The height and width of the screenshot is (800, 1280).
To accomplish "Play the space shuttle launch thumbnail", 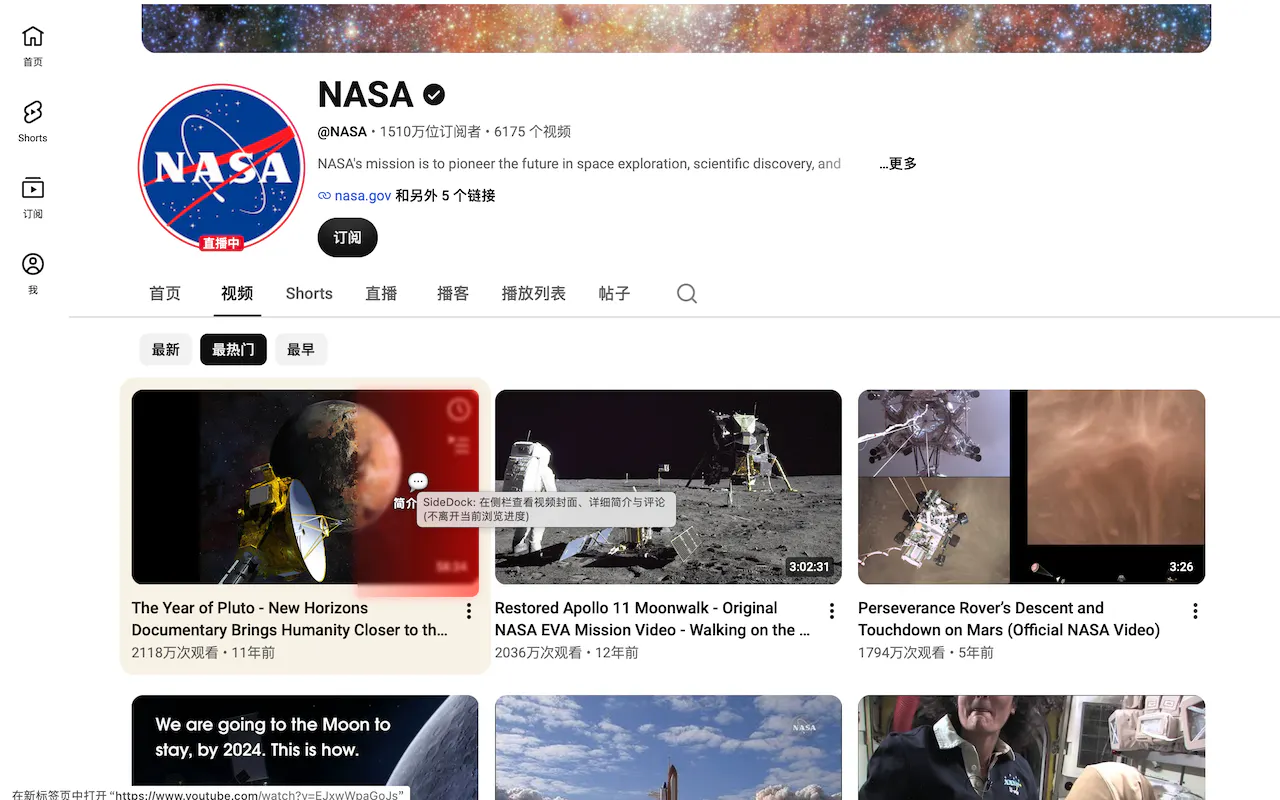I will [x=668, y=747].
